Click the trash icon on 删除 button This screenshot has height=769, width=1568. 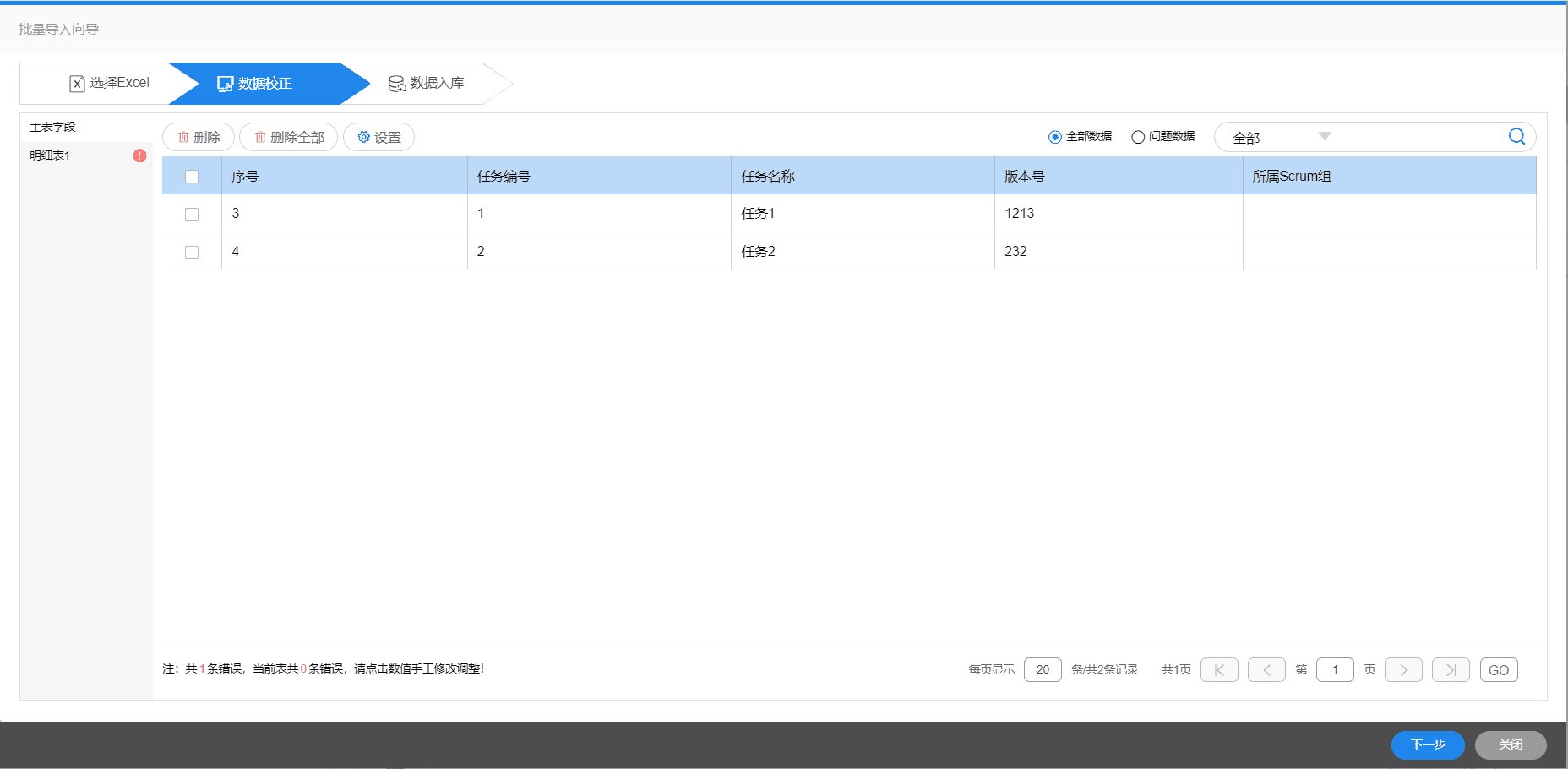tap(183, 137)
